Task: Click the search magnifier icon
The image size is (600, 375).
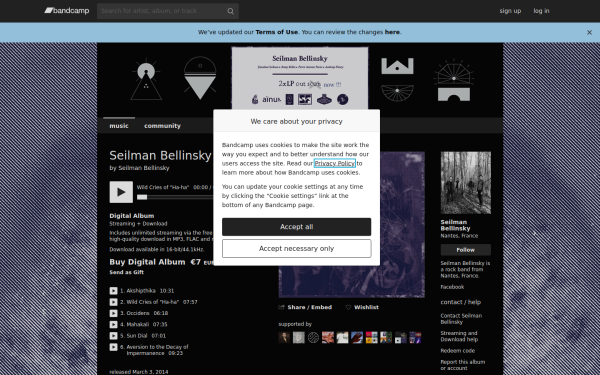Action: pyautogui.click(x=230, y=11)
